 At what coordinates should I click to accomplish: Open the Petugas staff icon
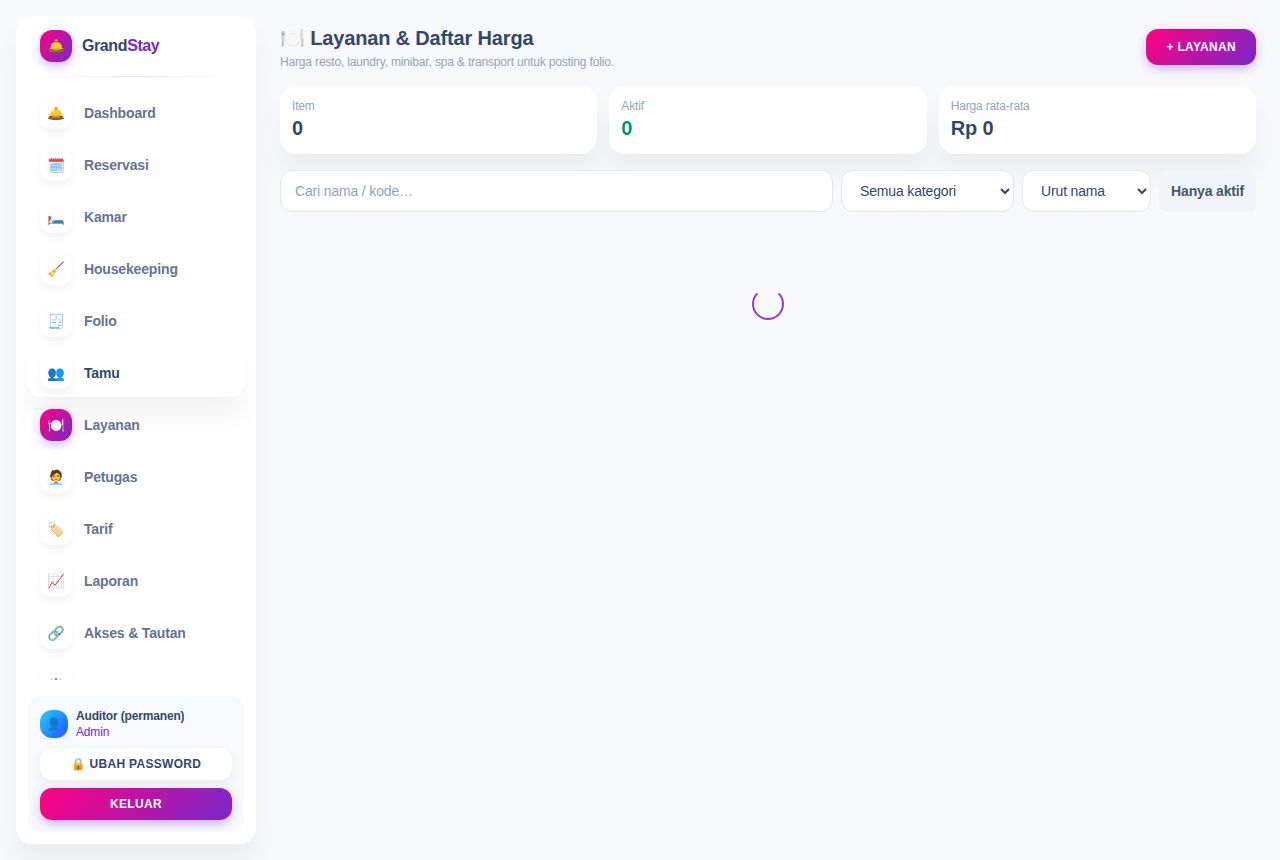pyautogui.click(x=56, y=477)
